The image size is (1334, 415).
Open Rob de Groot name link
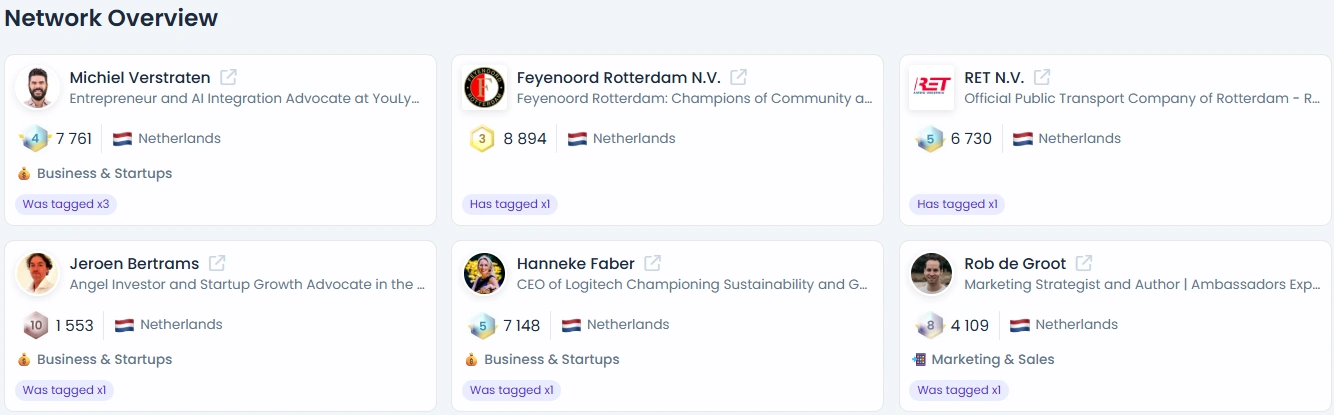point(1015,263)
